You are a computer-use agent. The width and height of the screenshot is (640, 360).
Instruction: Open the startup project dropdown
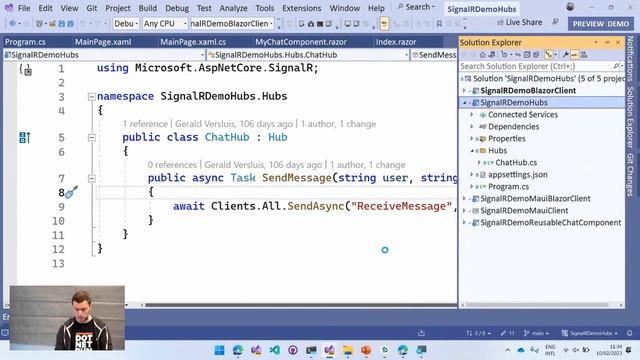click(231, 24)
